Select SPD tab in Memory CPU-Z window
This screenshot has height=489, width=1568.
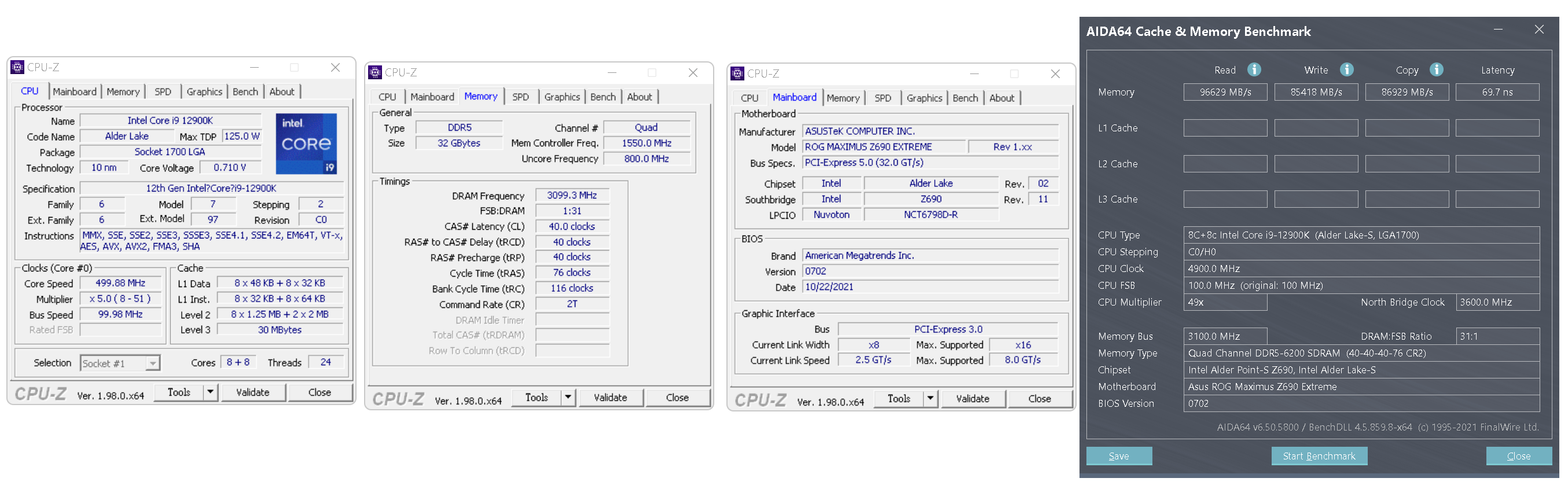pos(520,97)
